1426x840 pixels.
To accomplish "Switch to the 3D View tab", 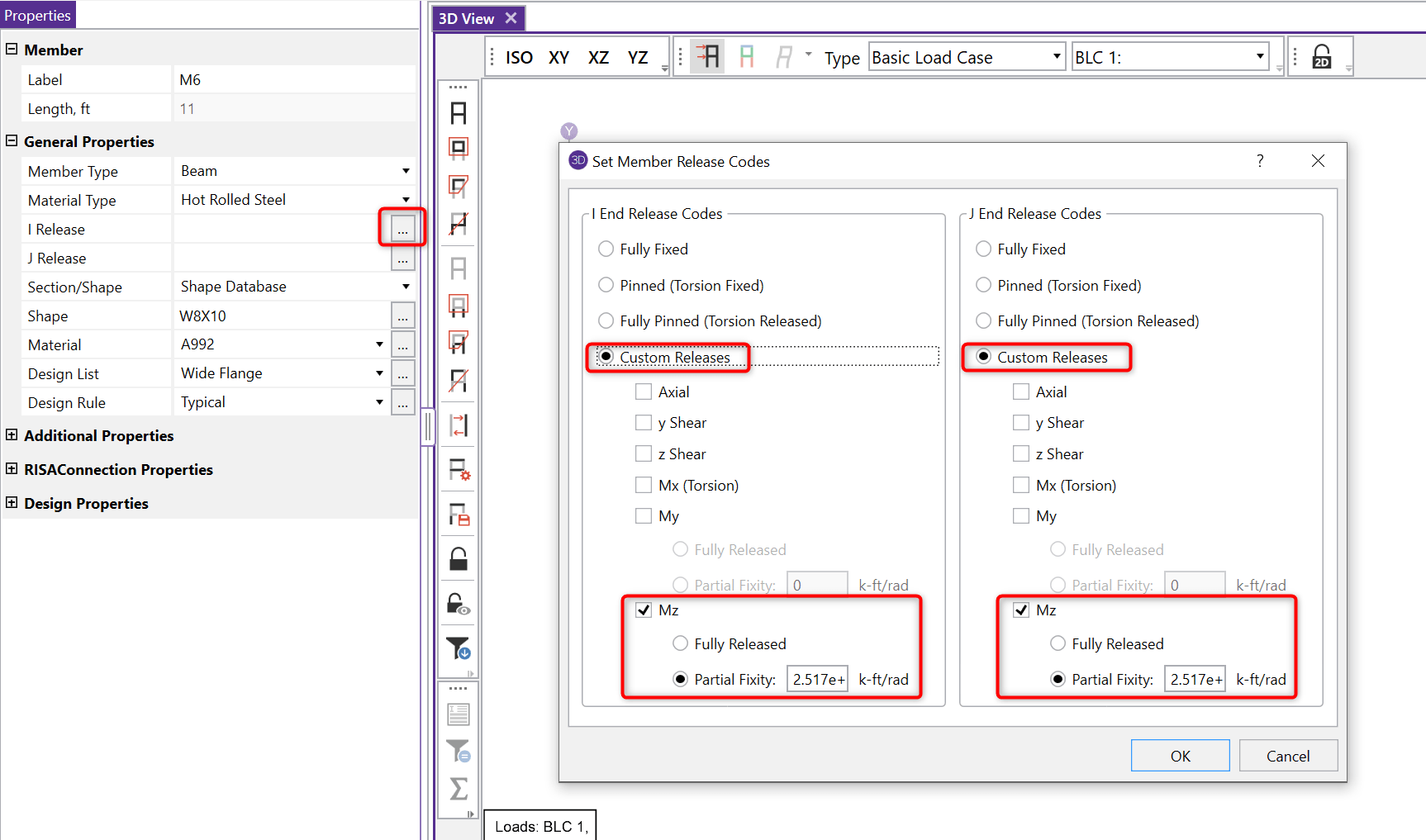I will pos(466,18).
